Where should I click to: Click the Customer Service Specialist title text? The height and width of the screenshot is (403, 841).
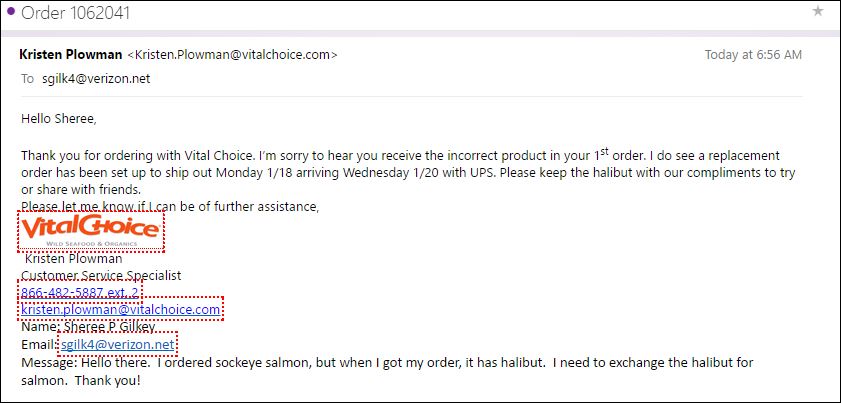(101, 276)
